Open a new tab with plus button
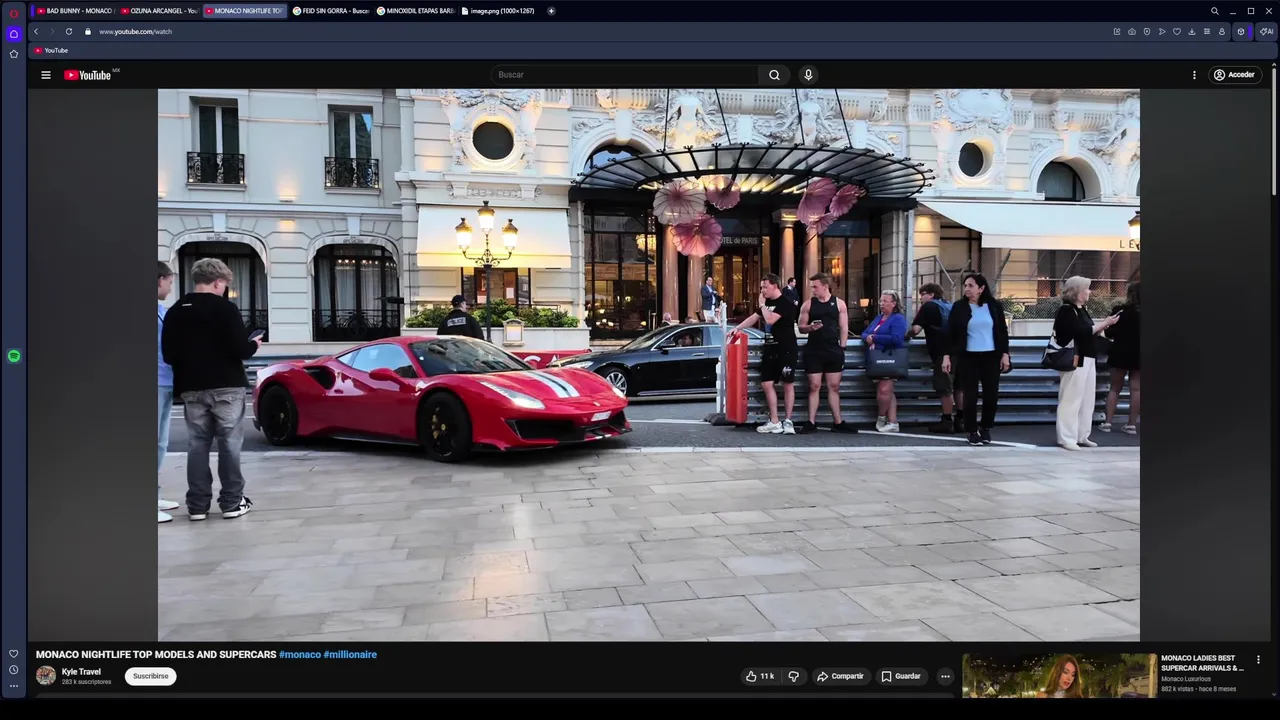Image resolution: width=1280 pixels, height=720 pixels. 551,11
